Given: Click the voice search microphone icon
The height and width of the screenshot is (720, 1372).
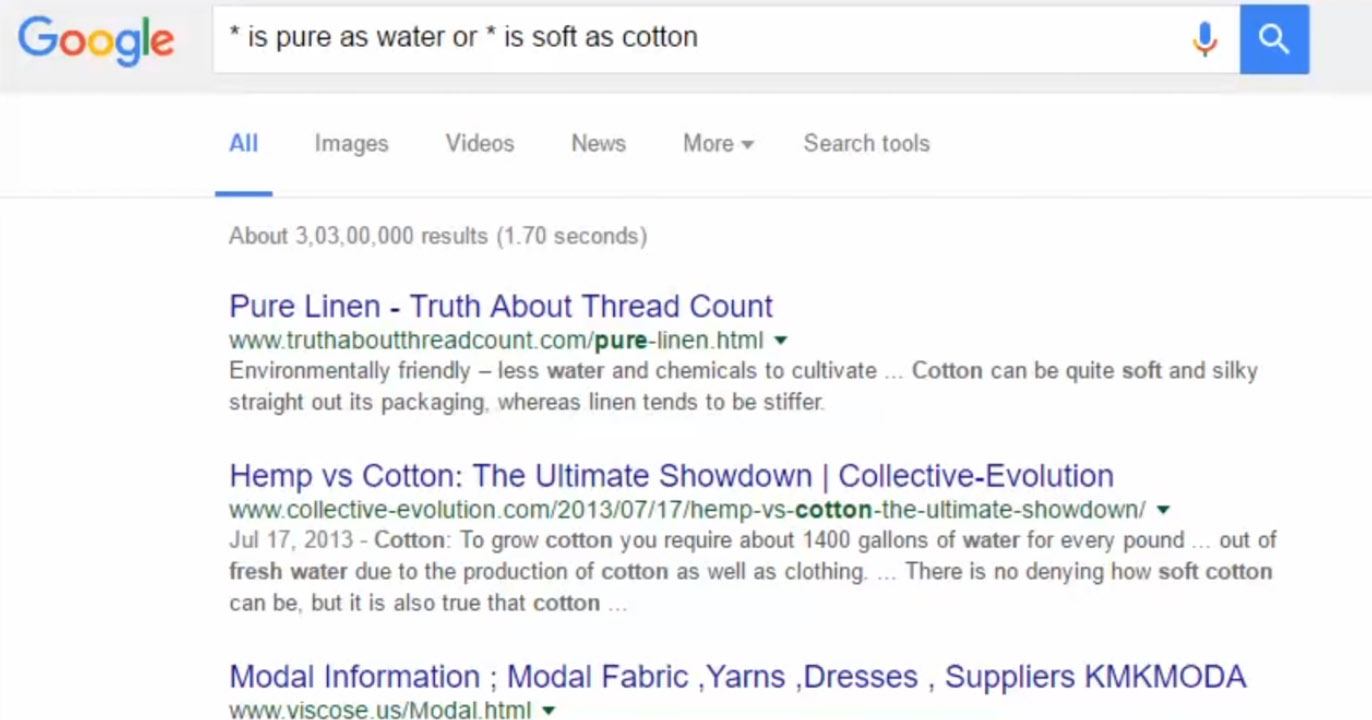Looking at the screenshot, I should coord(1205,39).
